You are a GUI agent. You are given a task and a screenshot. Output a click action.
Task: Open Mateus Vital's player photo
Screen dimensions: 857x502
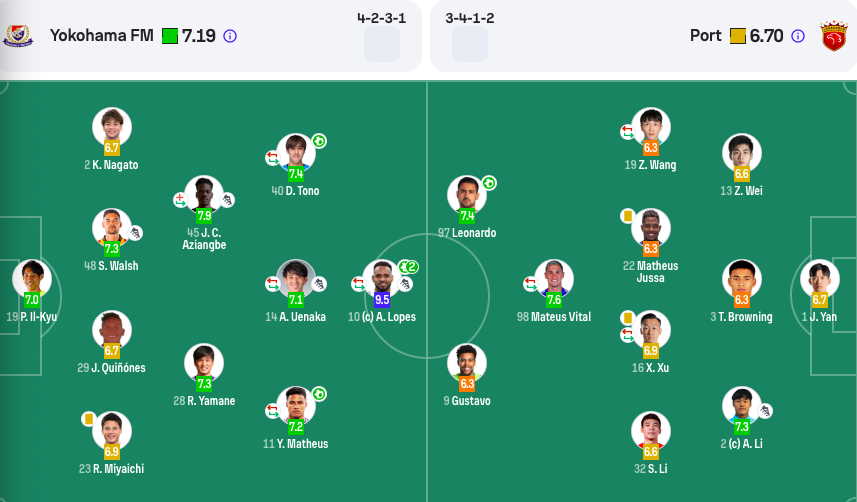554,278
